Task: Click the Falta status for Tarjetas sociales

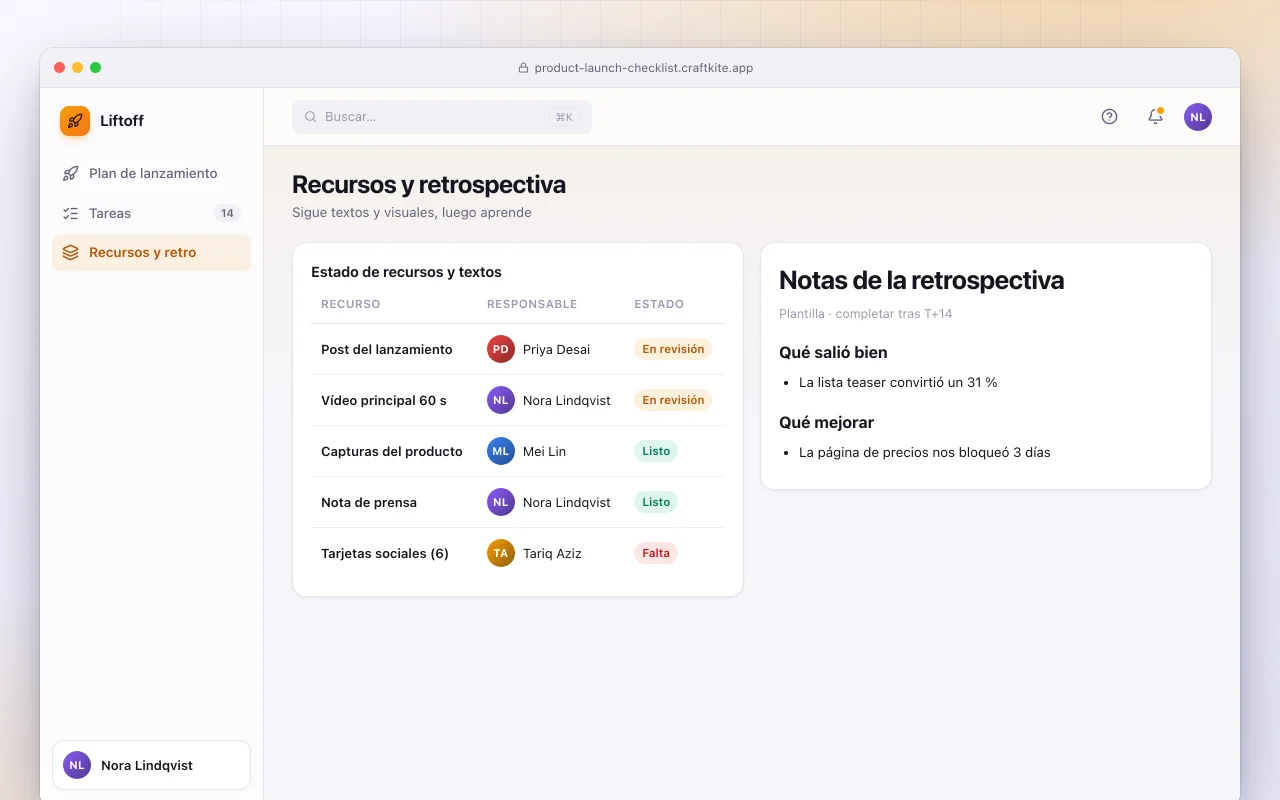Action: [656, 553]
